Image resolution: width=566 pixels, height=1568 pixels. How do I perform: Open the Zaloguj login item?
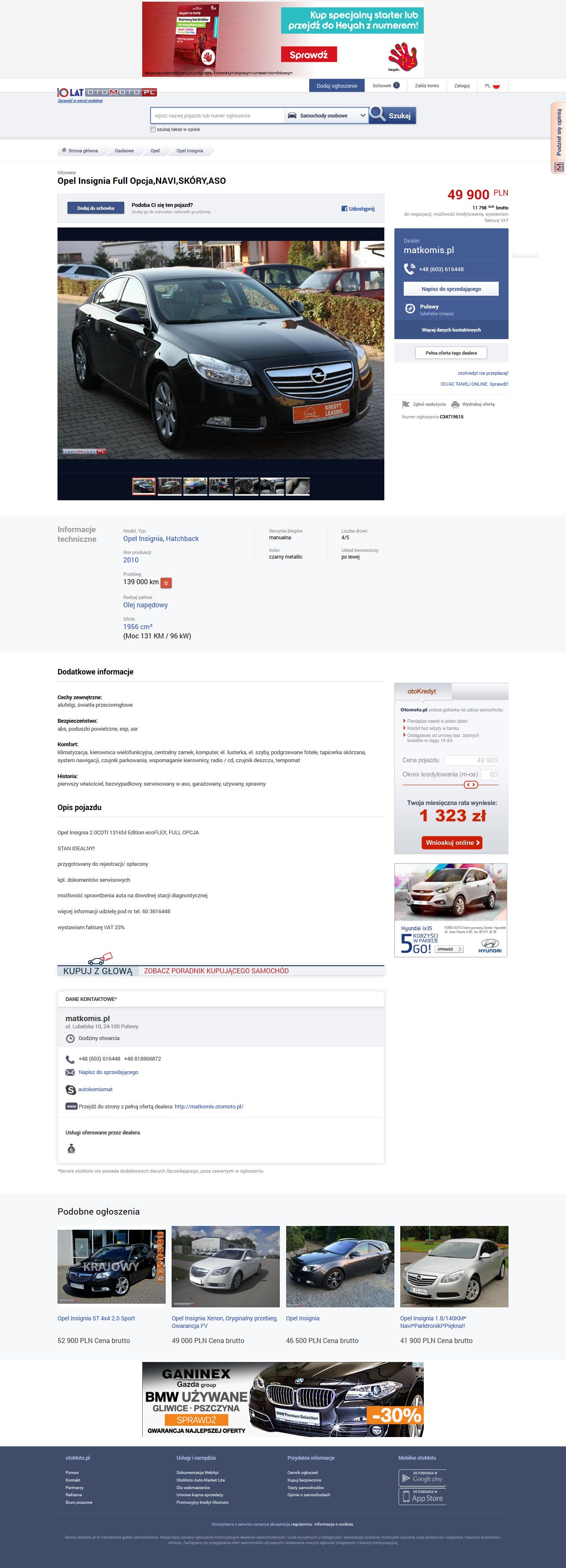[462, 86]
